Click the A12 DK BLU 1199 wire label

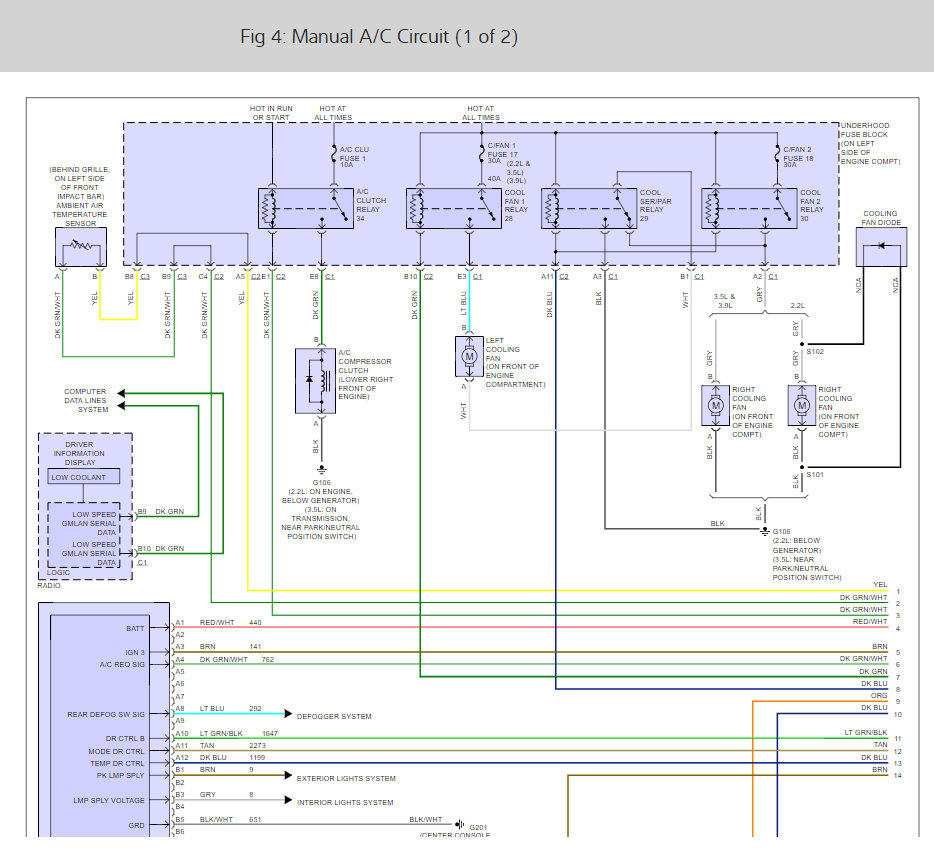click(220, 757)
